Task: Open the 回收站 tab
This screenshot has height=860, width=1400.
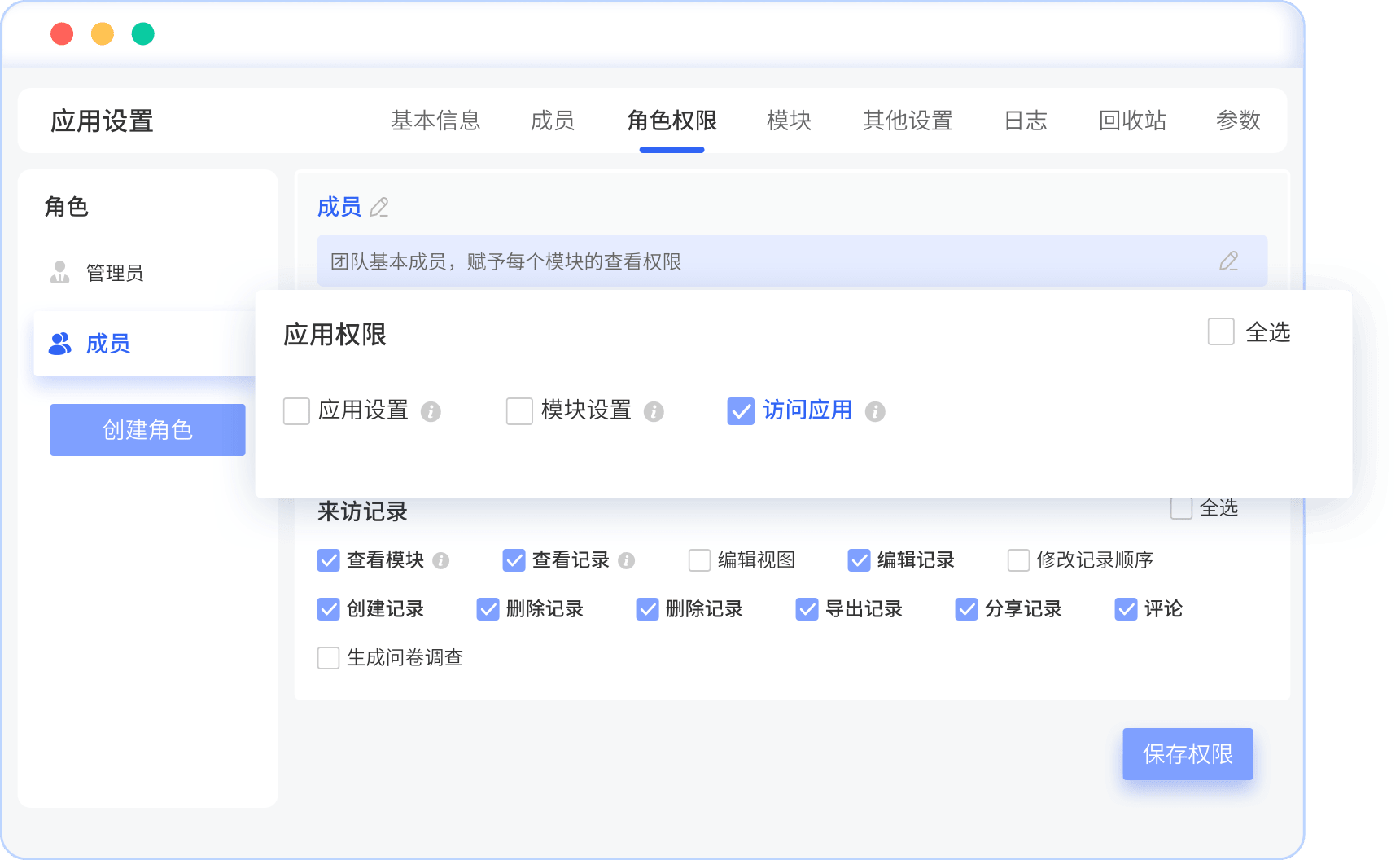Action: pyautogui.click(x=1132, y=121)
